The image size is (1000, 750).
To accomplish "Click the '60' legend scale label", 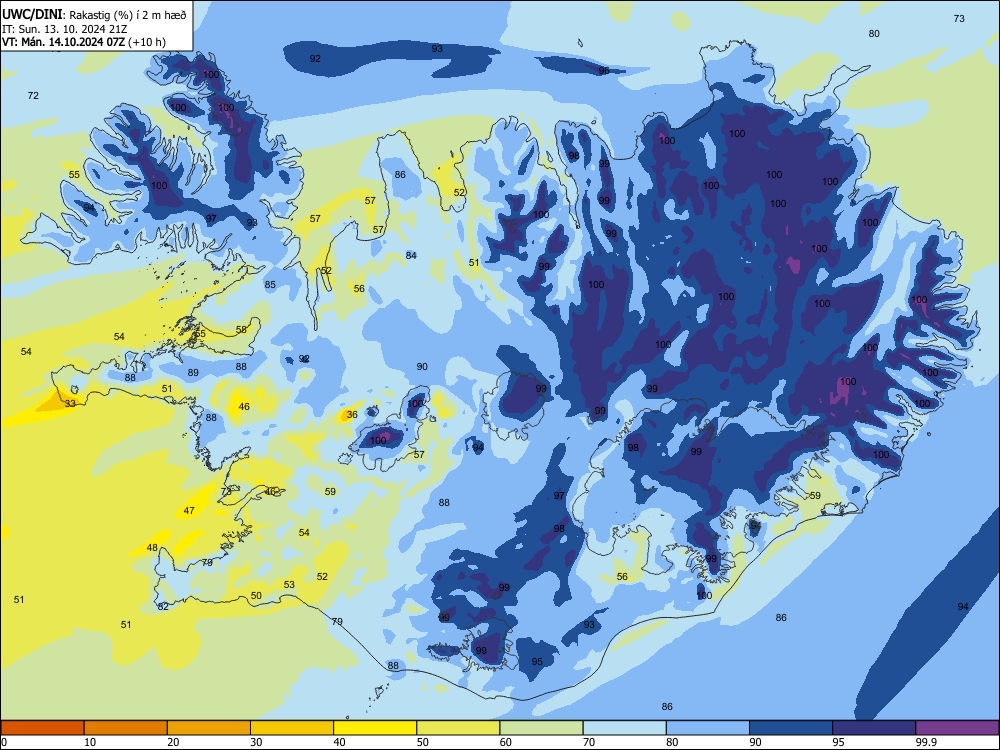I will pyautogui.click(x=506, y=742).
